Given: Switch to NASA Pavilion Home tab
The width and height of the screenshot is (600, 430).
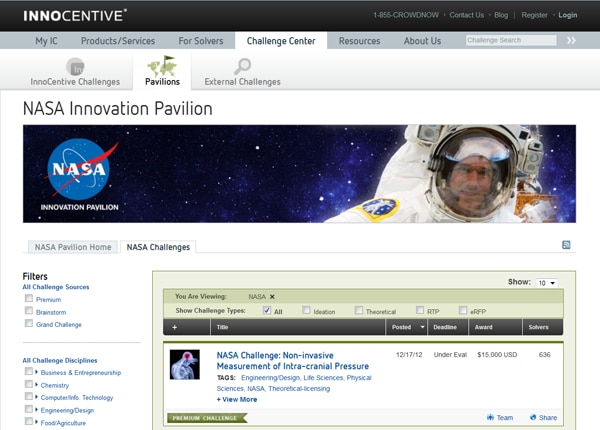Looking at the screenshot, I should pos(73,247).
